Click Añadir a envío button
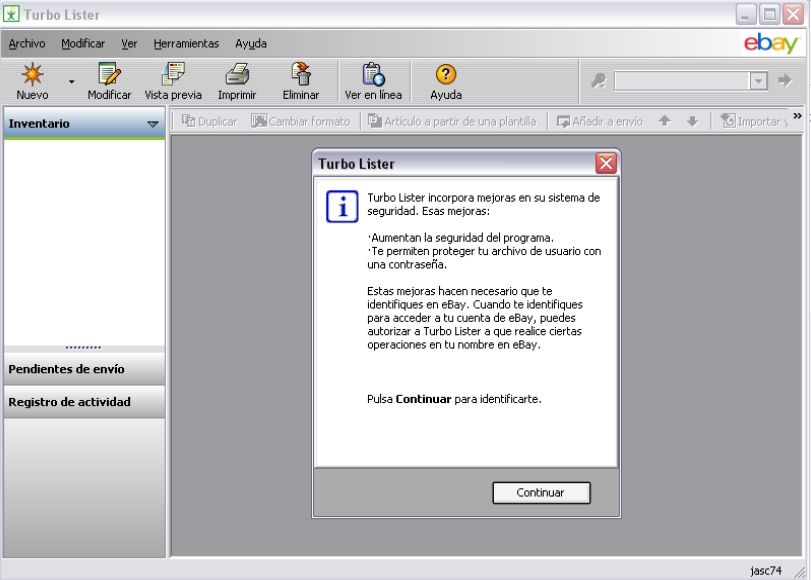This screenshot has height=580, width=811. pos(599,122)
